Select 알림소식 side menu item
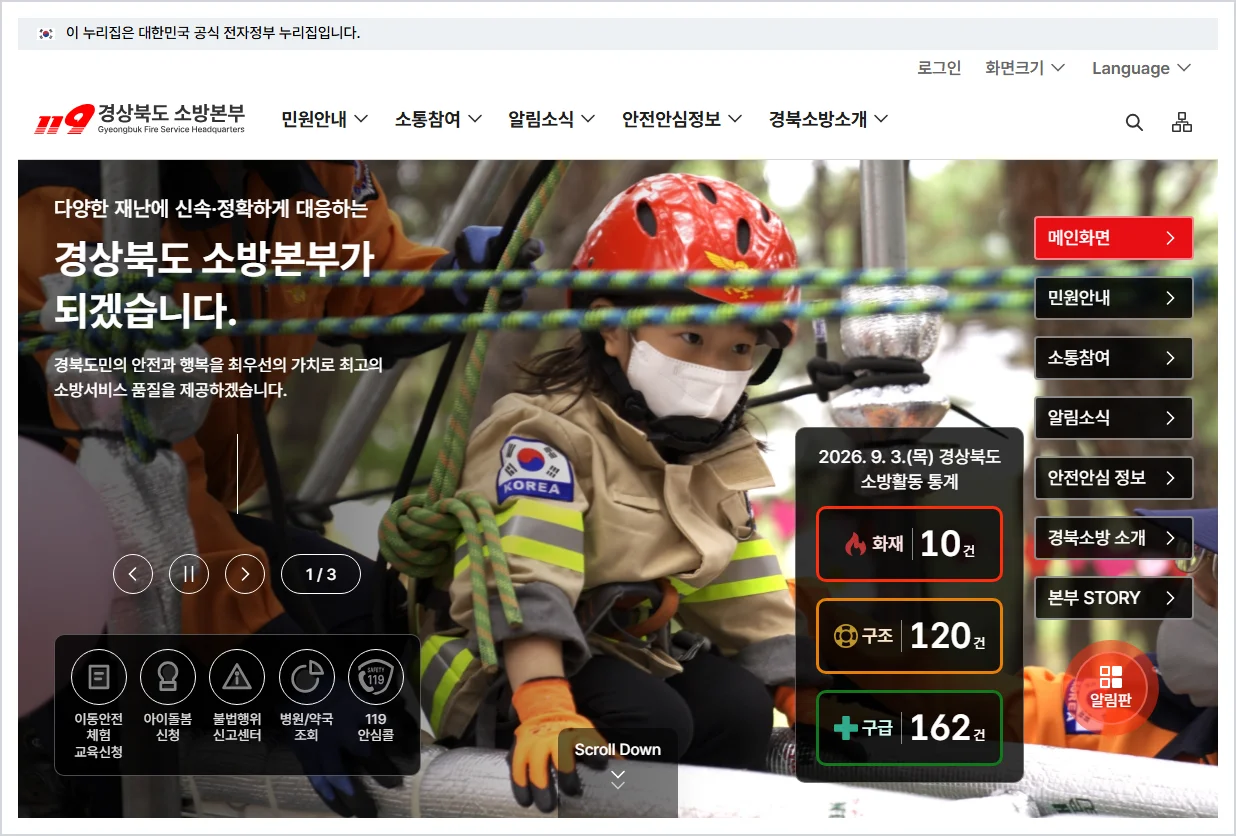1236x836 pixels. [1113, 418]
